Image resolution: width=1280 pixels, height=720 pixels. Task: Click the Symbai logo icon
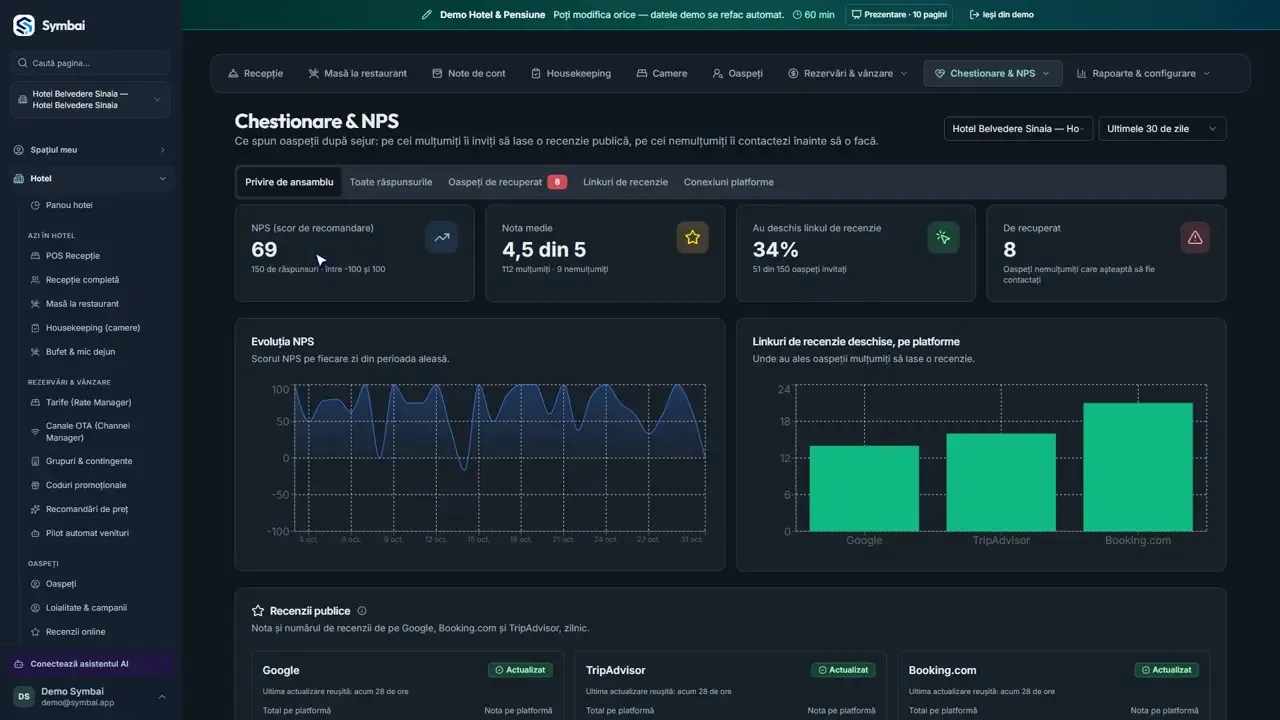24,25
